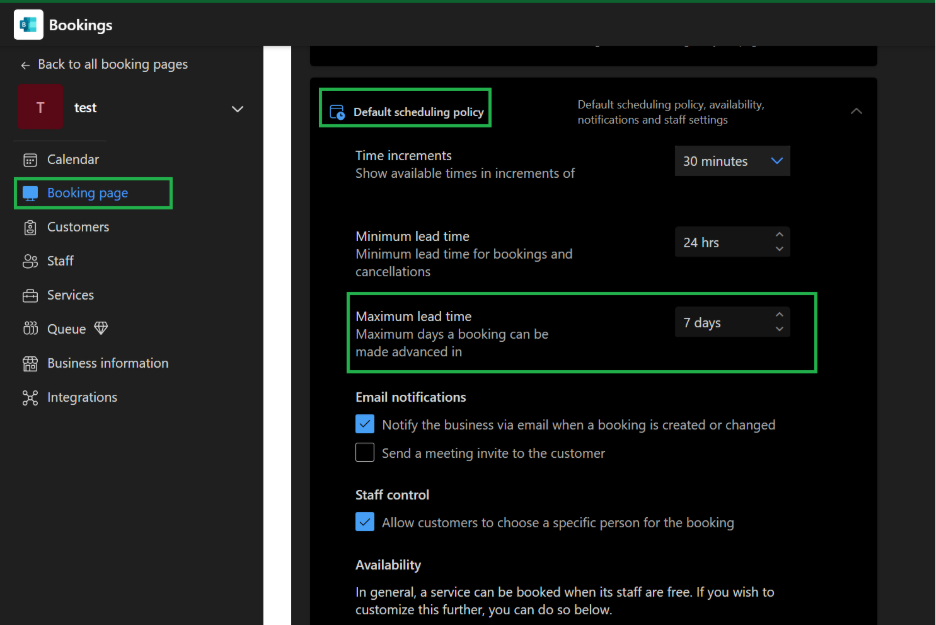Click the premium diamond icon beside Queue
The height and width of the screenshot is (625, 936).
click(x=101, y=328)
